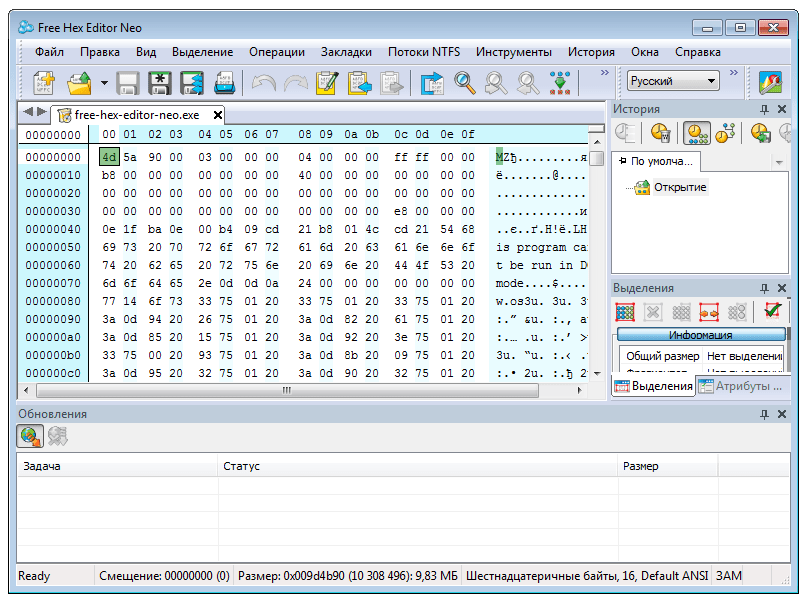Viewport: 810px width, 603px height.
Task: Click the clear history icon with trash bin
Action: pos(659,133)
